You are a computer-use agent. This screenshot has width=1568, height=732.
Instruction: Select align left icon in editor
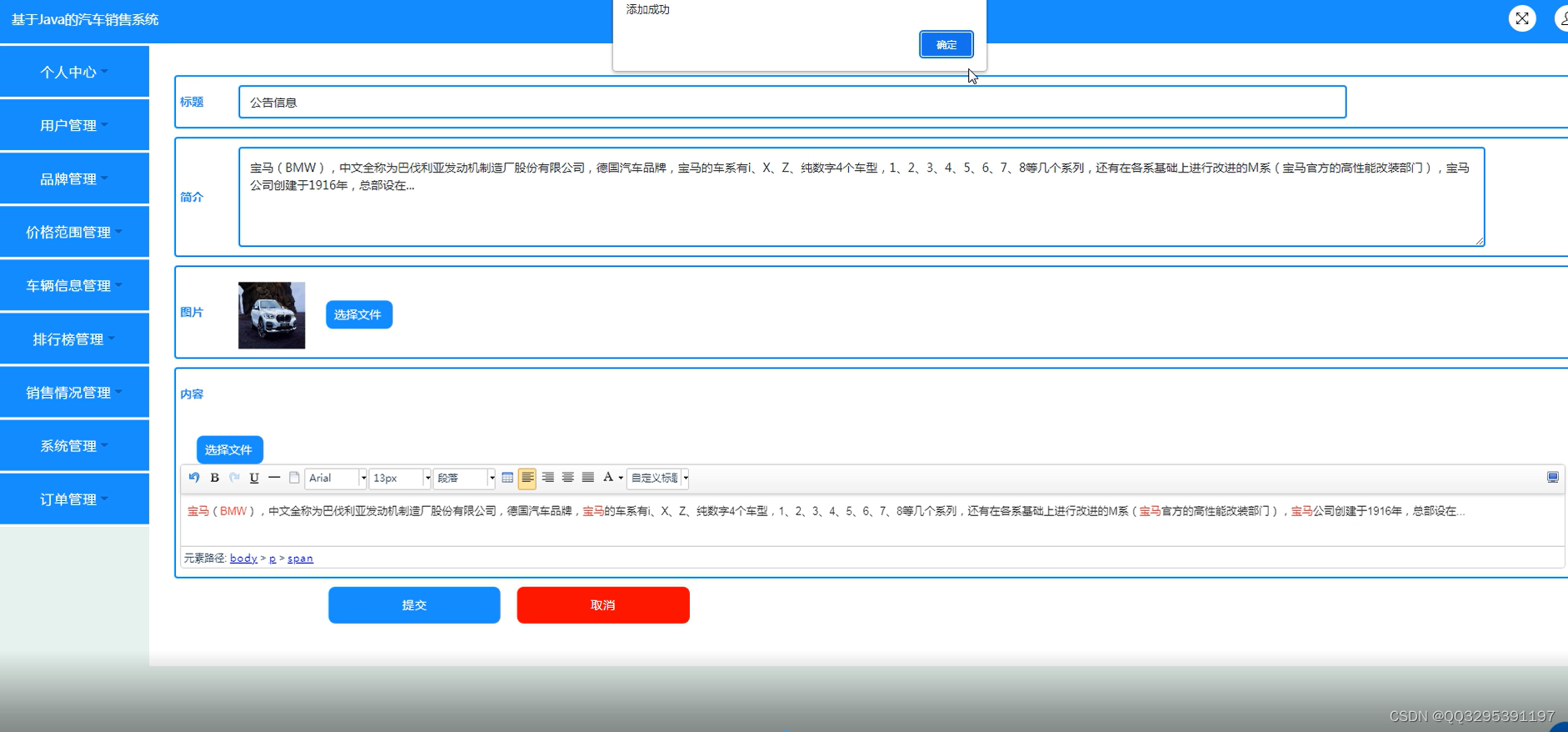coord(527,478)
